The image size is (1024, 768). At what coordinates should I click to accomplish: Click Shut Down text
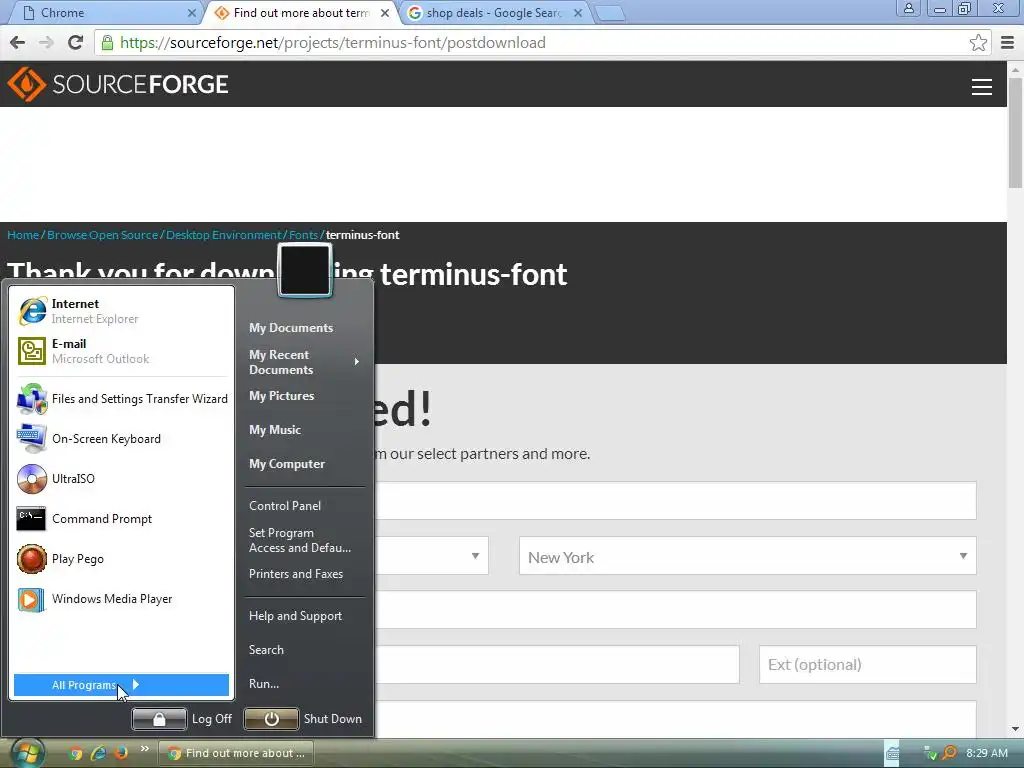coord(332,719)
